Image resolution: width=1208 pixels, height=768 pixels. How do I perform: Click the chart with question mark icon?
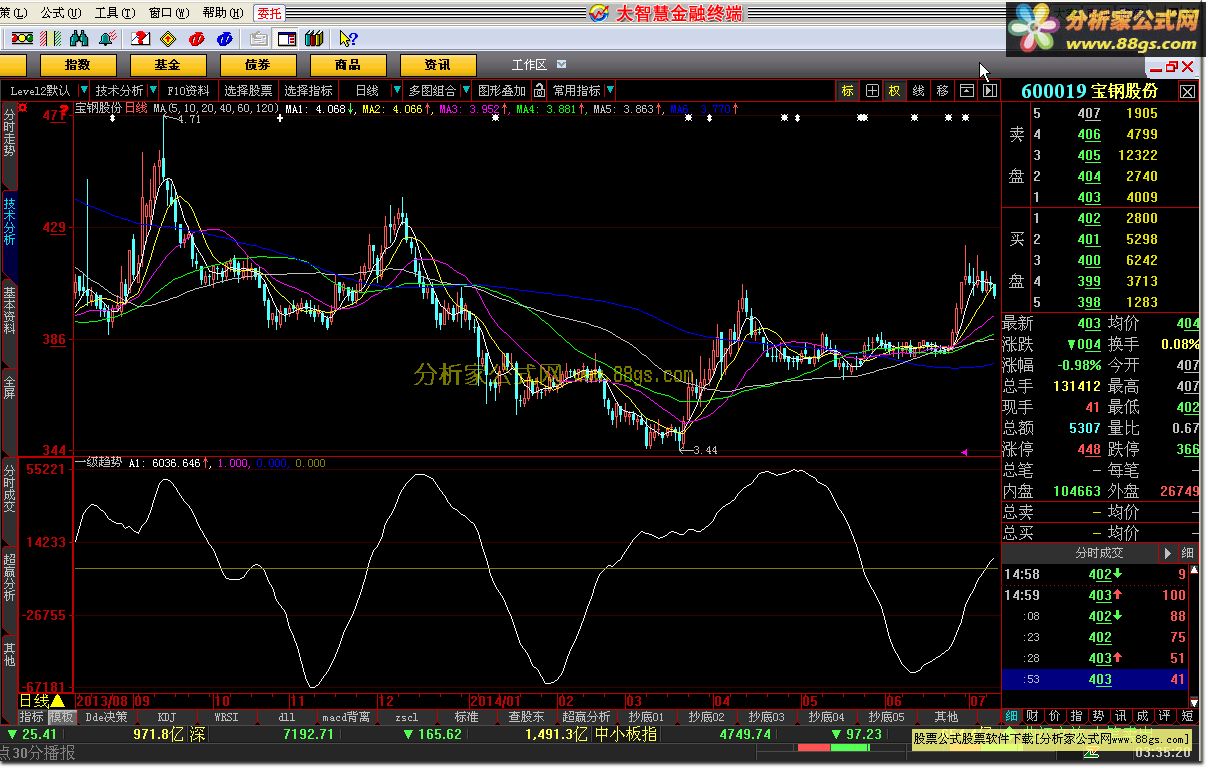pos(142,38)
